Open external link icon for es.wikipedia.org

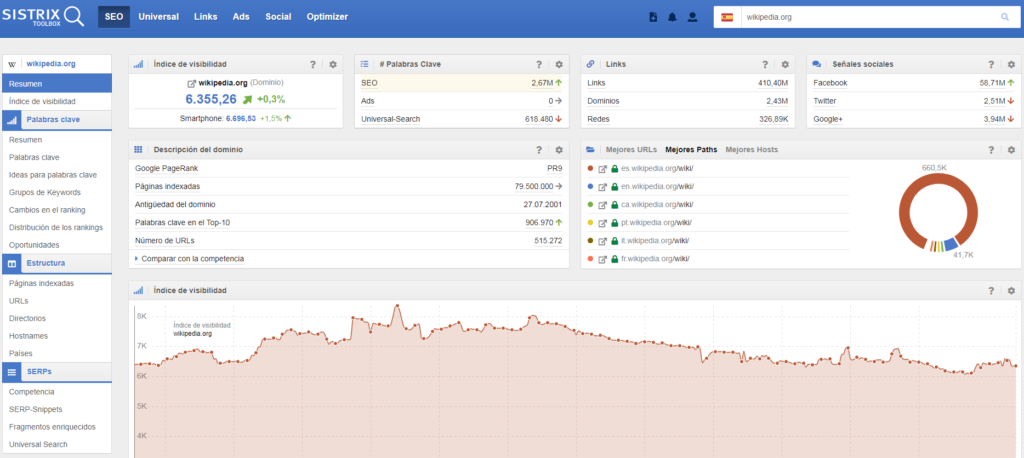603,169
